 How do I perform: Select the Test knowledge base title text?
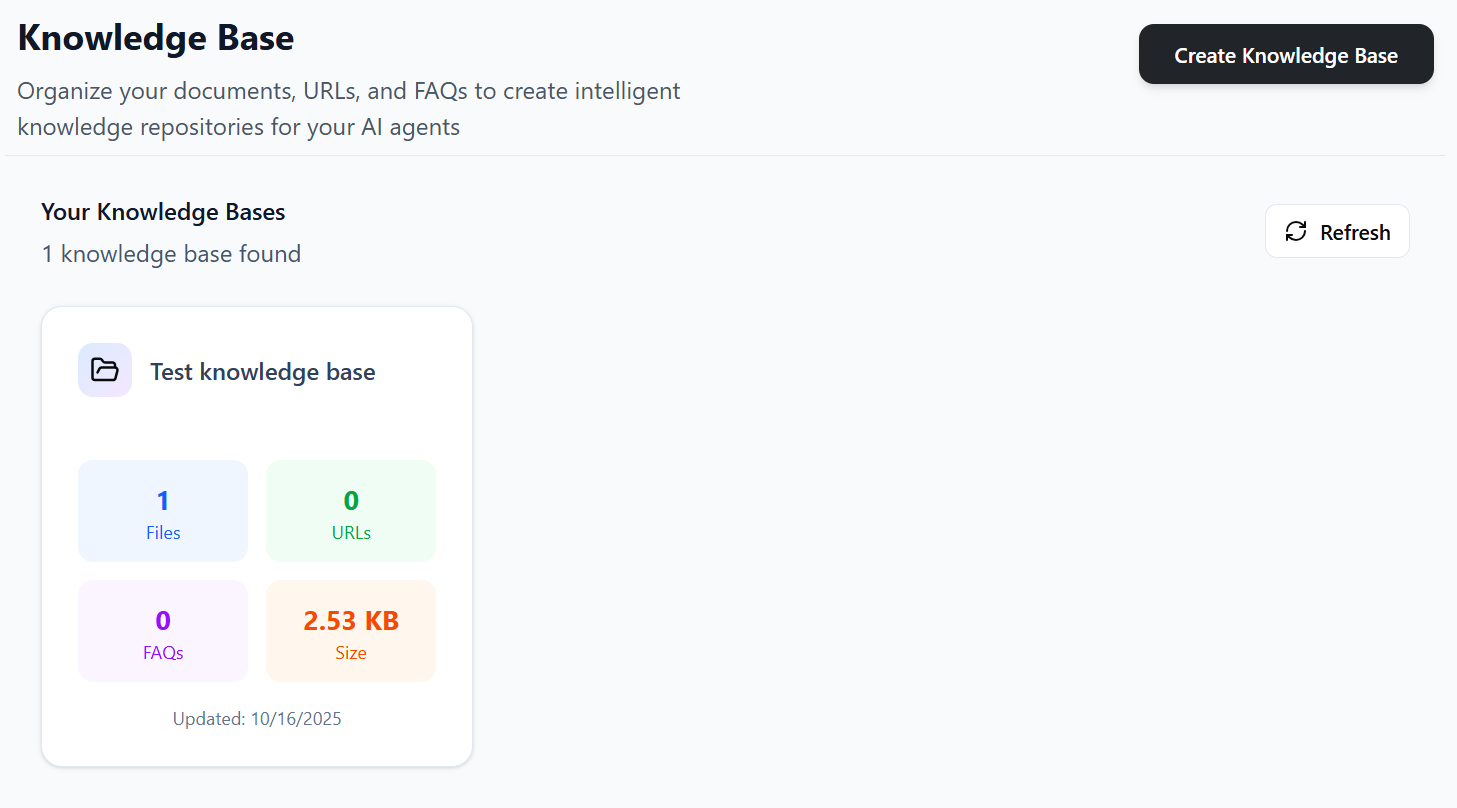pos(262,371)
